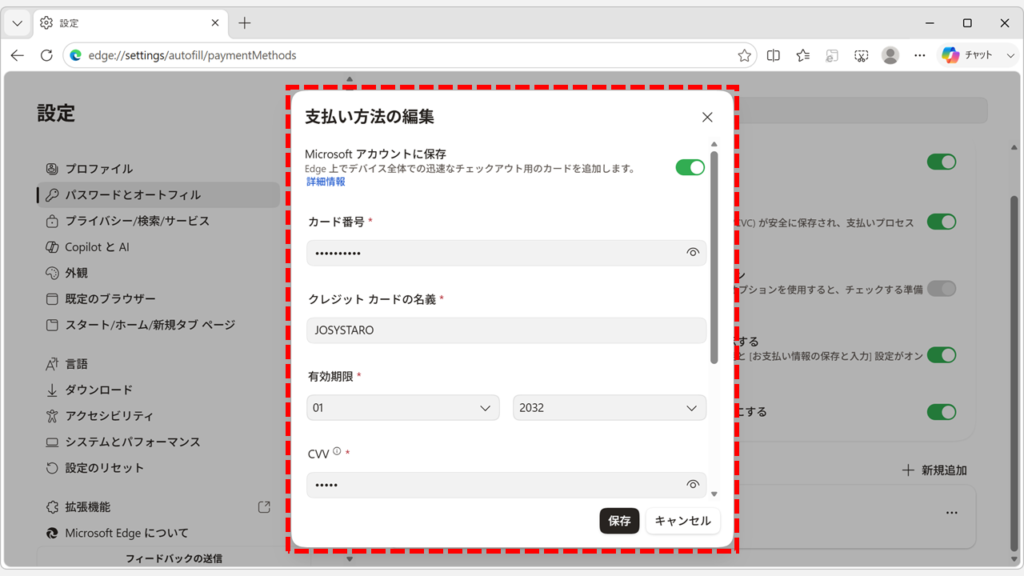Open the three-dot menu on the saved card row
Image resolution: width=1024 pixels, height=576 pixels.
click(952, 513)
